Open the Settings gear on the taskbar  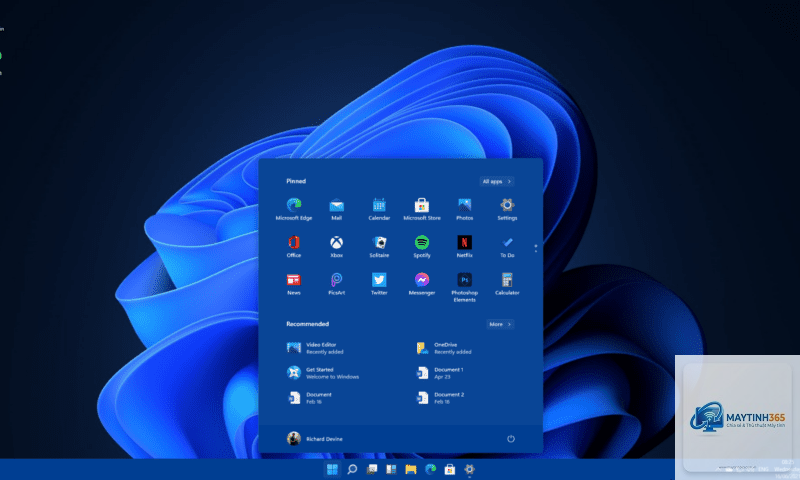click(x=469, y=469)
